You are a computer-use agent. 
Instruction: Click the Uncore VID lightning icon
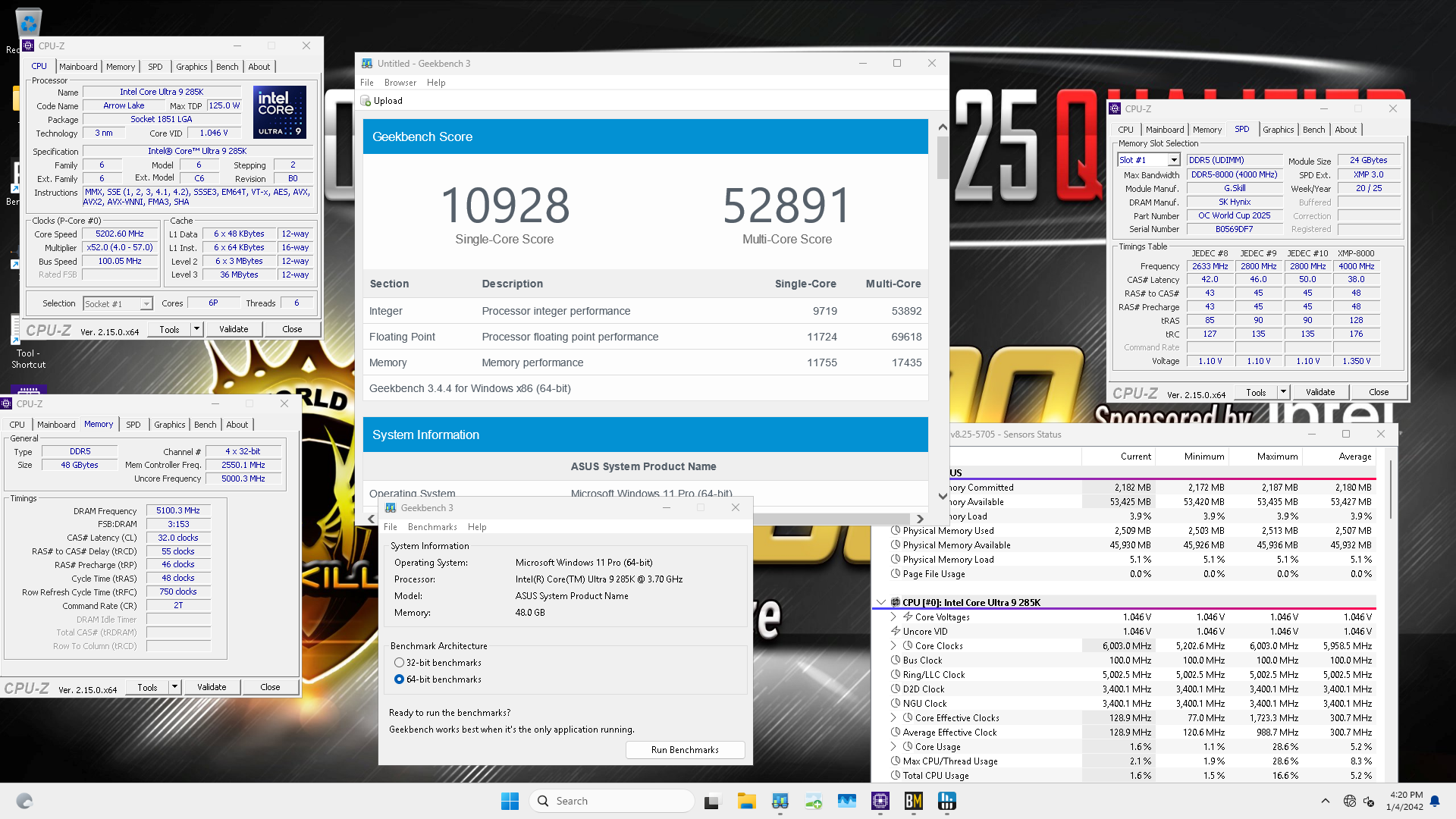click(896, 632)
